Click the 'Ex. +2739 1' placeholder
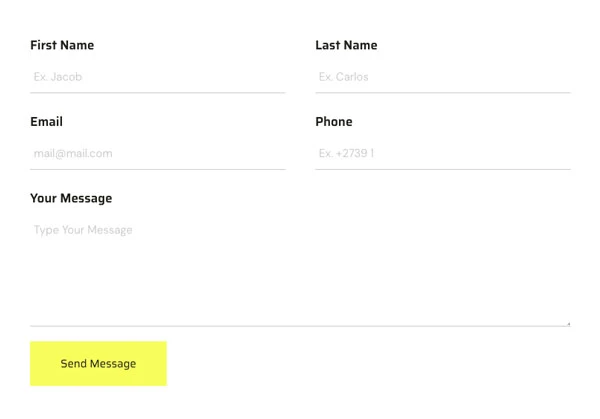 click(x=346, y=153)
